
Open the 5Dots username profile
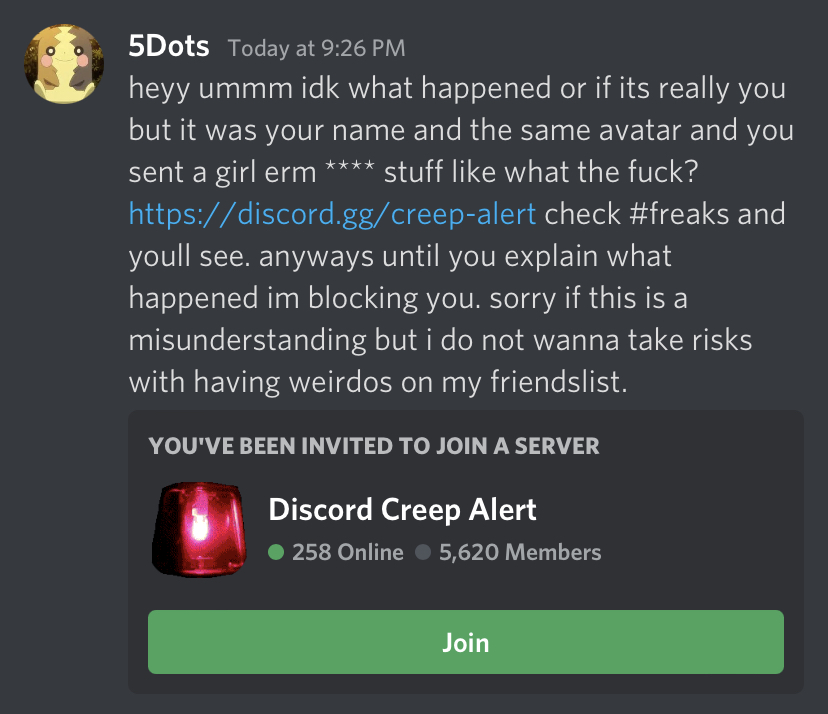tap(169, 45)
